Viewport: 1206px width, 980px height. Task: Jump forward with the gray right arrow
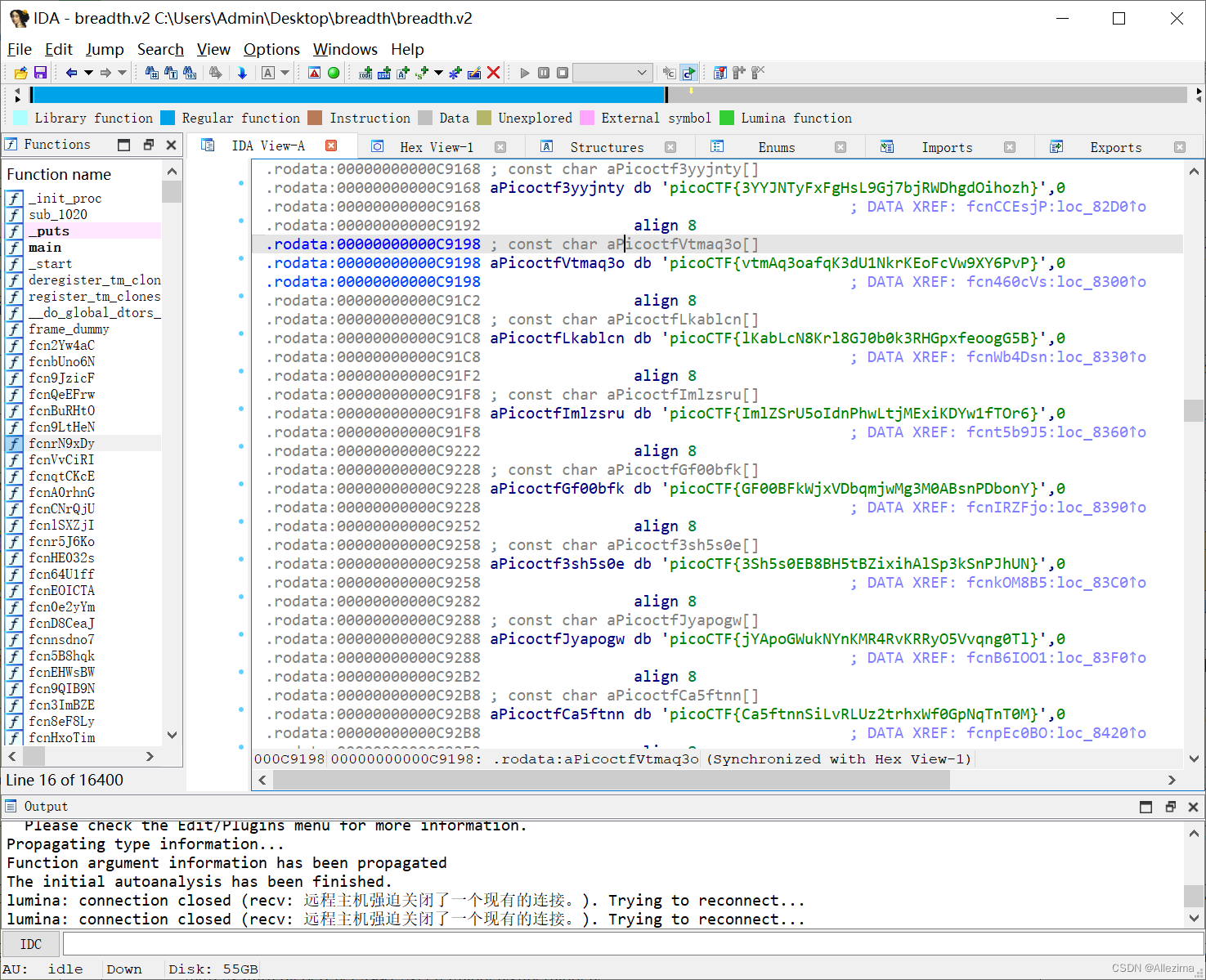tap(105, 73)
